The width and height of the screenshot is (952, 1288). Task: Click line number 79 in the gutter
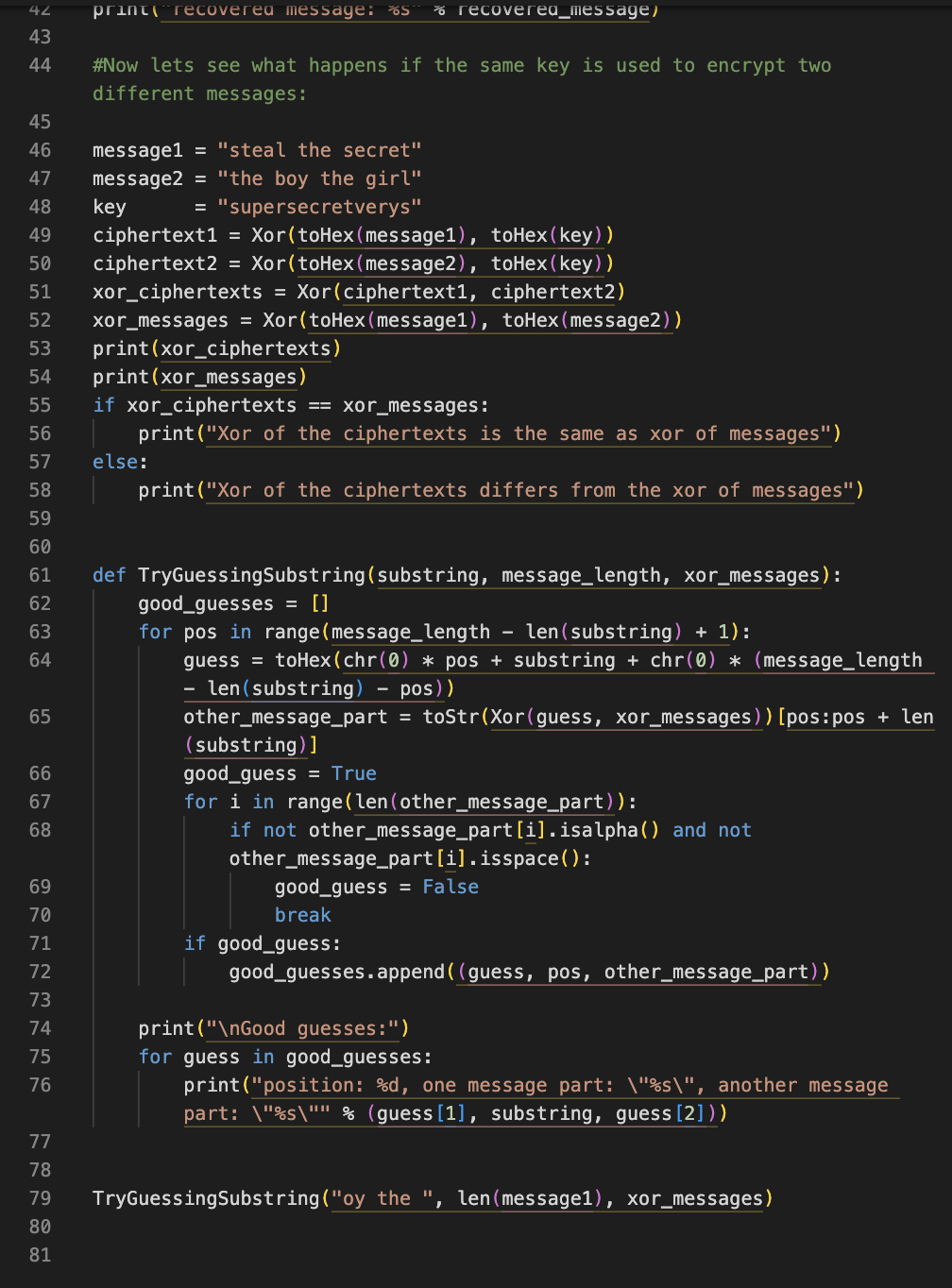click(x=40, y=1198)
